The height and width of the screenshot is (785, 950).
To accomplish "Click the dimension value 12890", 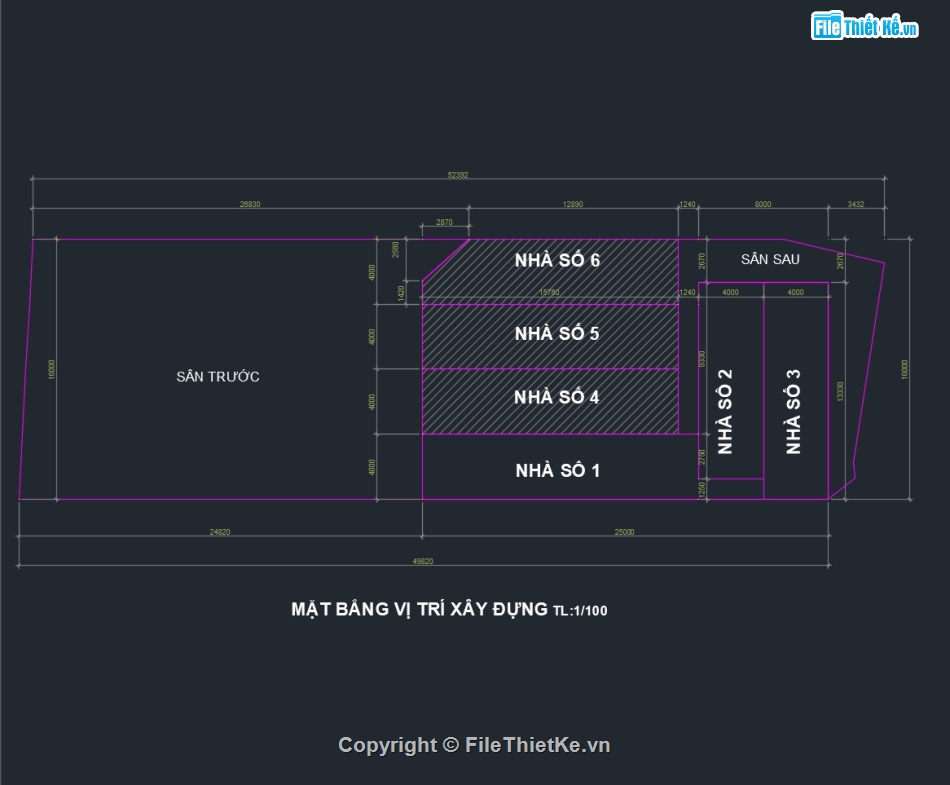I will 573,204.
